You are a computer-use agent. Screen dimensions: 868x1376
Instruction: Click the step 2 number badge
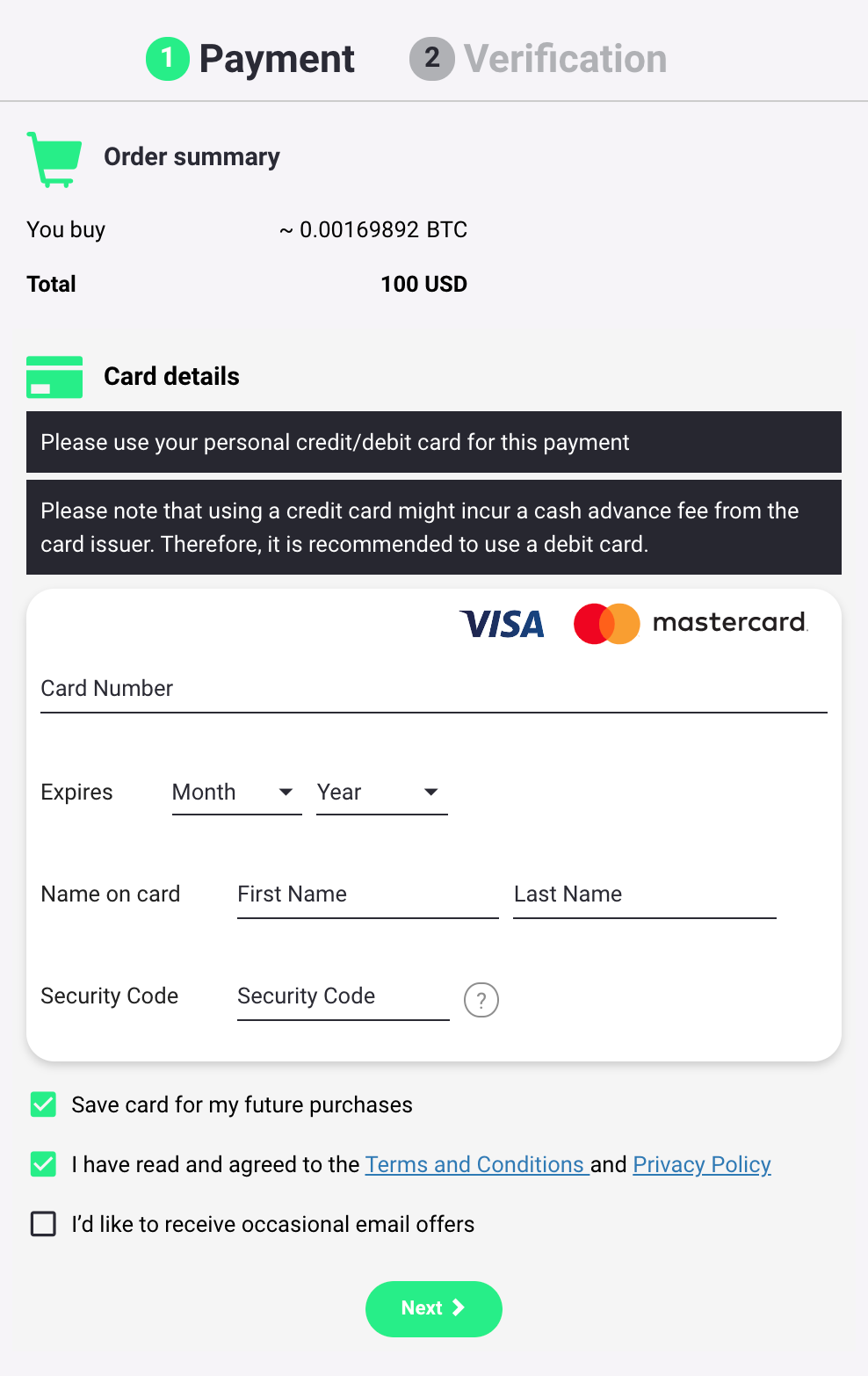point(431,59)
